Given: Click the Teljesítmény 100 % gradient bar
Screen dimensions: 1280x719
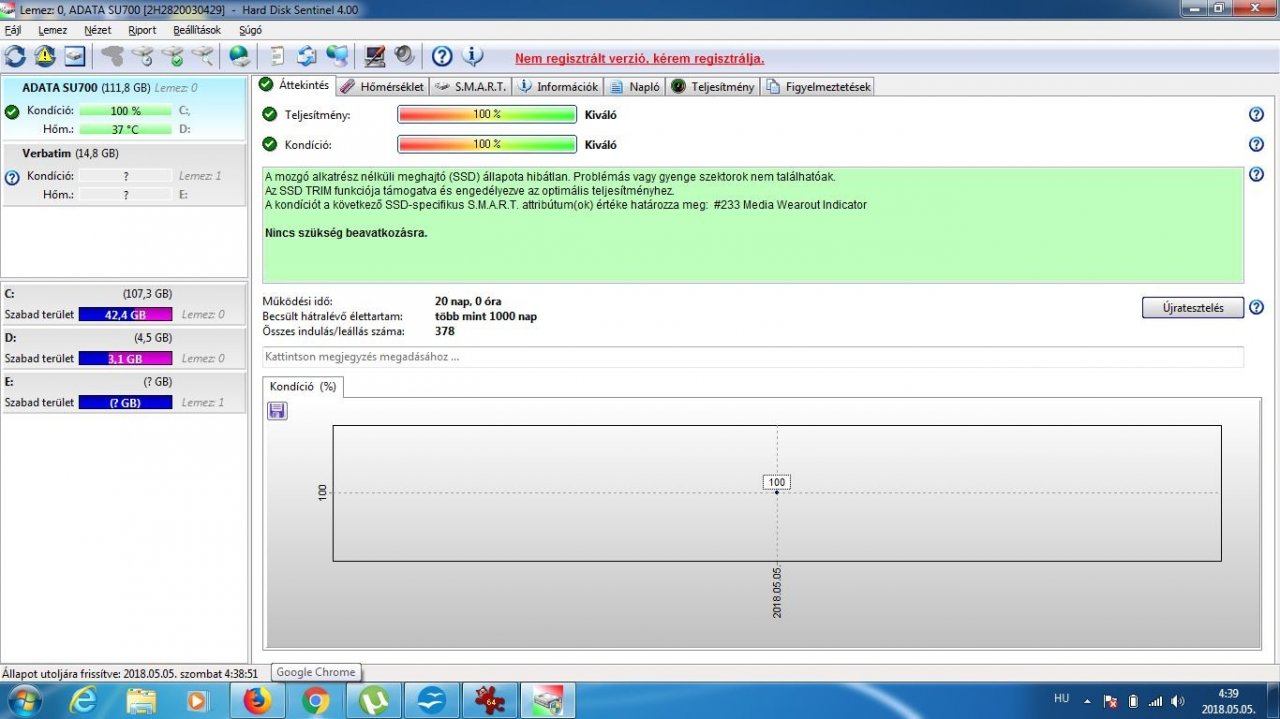Looking at the screenshot, I should 487,114.
